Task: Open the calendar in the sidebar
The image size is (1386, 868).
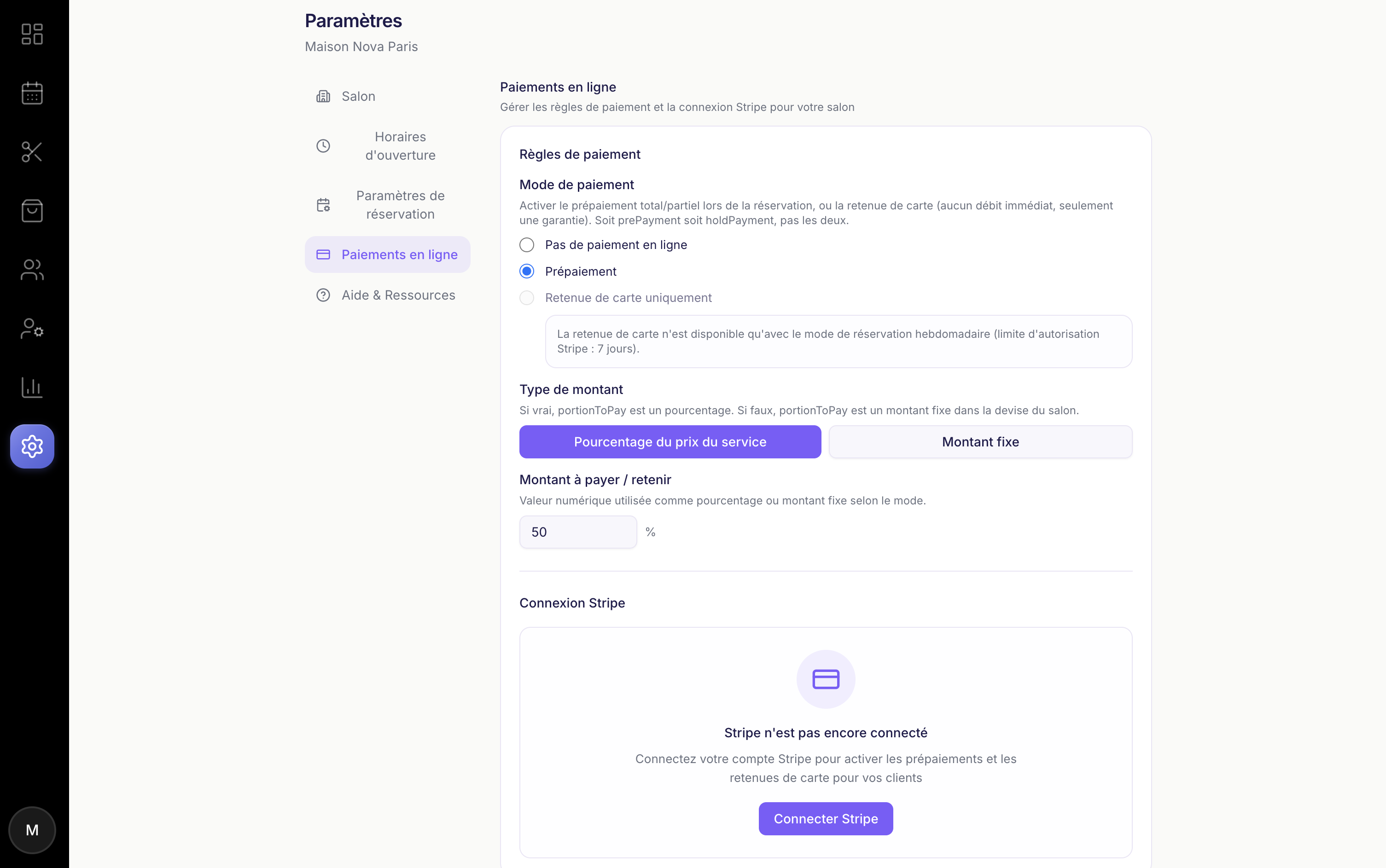Action: click(x=32, y=93)
